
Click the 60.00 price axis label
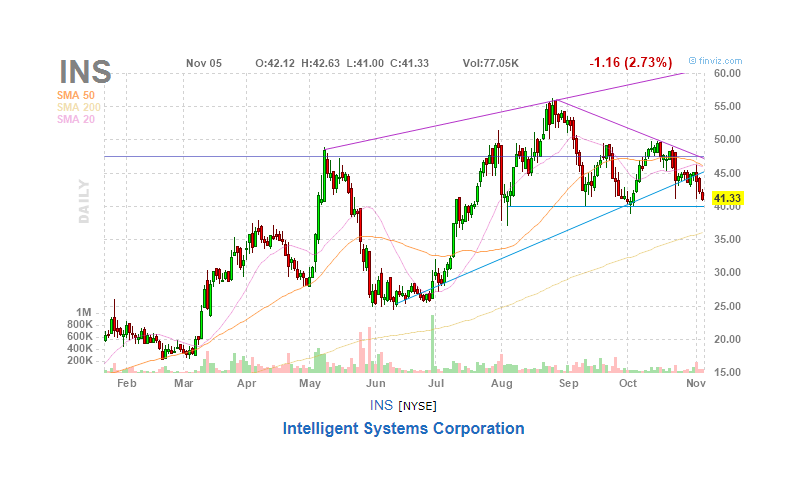point(727,73)
